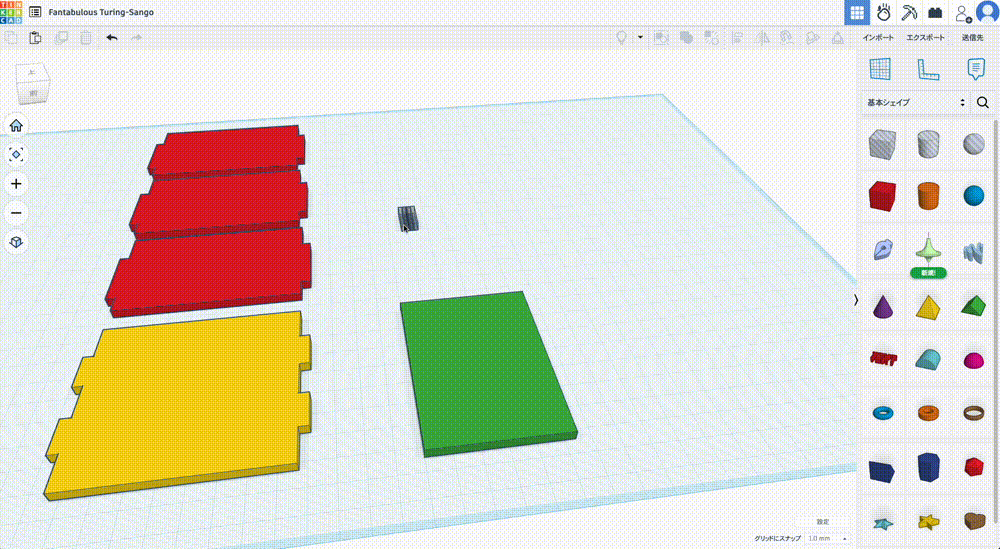Click the Tinkercad logo to return to dashboard
The image size is (1000, 549).
pyautogui.click(x=13, y=12)
